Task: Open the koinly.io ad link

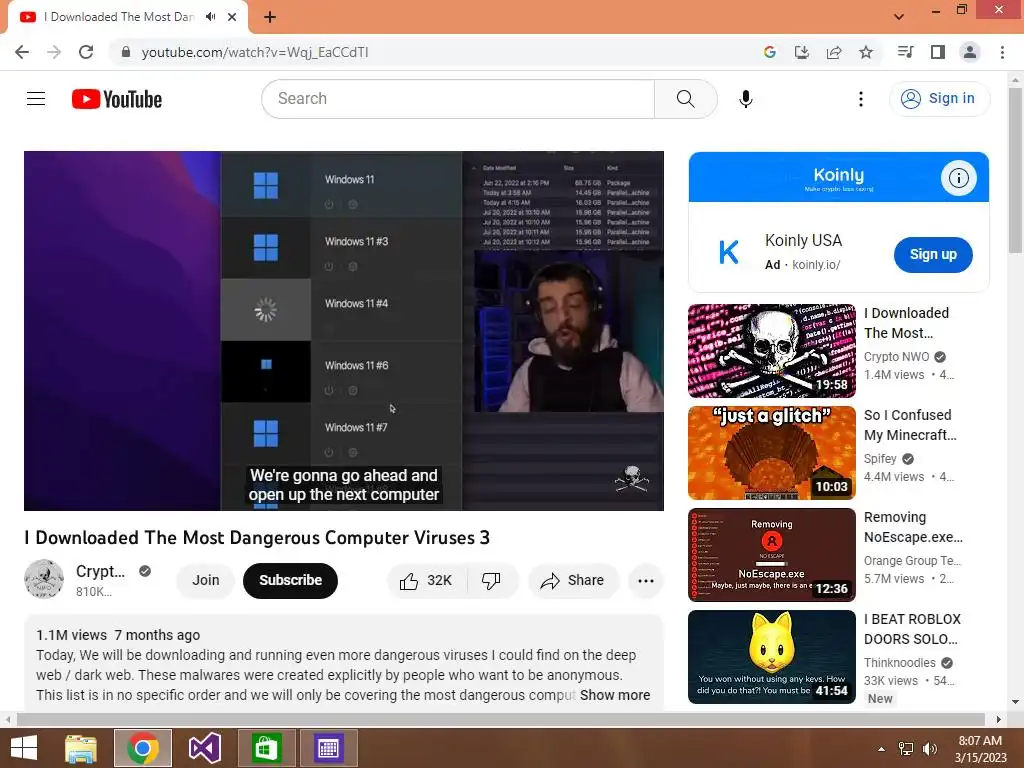Action: point(816,264)
